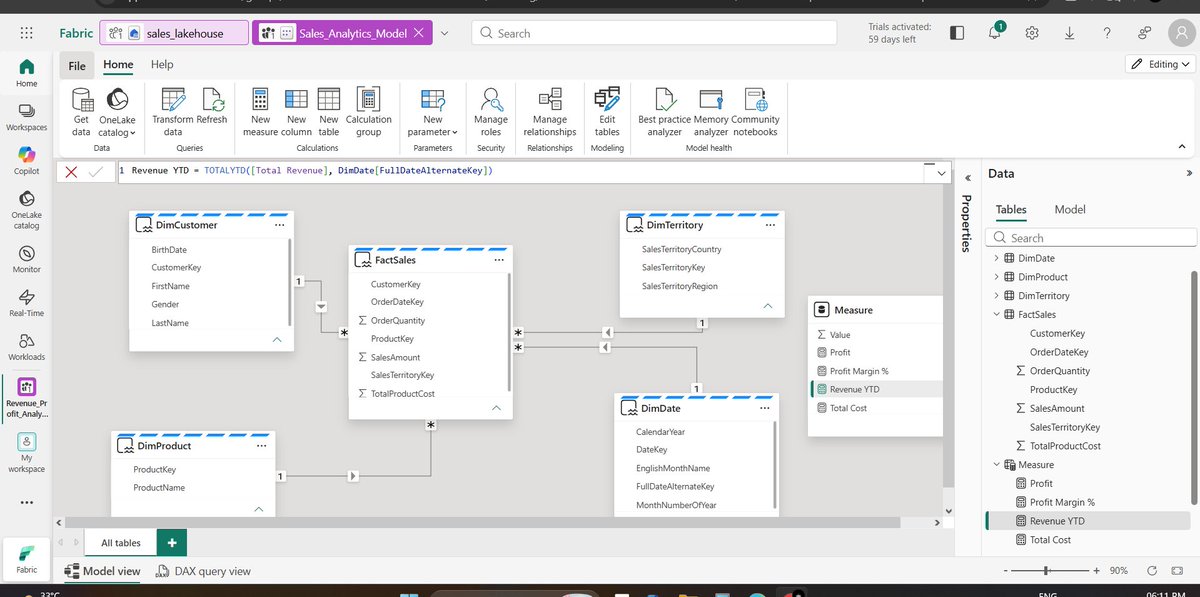Image resolution: width=1200 pixels, height=597 pixels.
Task: Open the settings gear icon
Action: pos(1032,33)
